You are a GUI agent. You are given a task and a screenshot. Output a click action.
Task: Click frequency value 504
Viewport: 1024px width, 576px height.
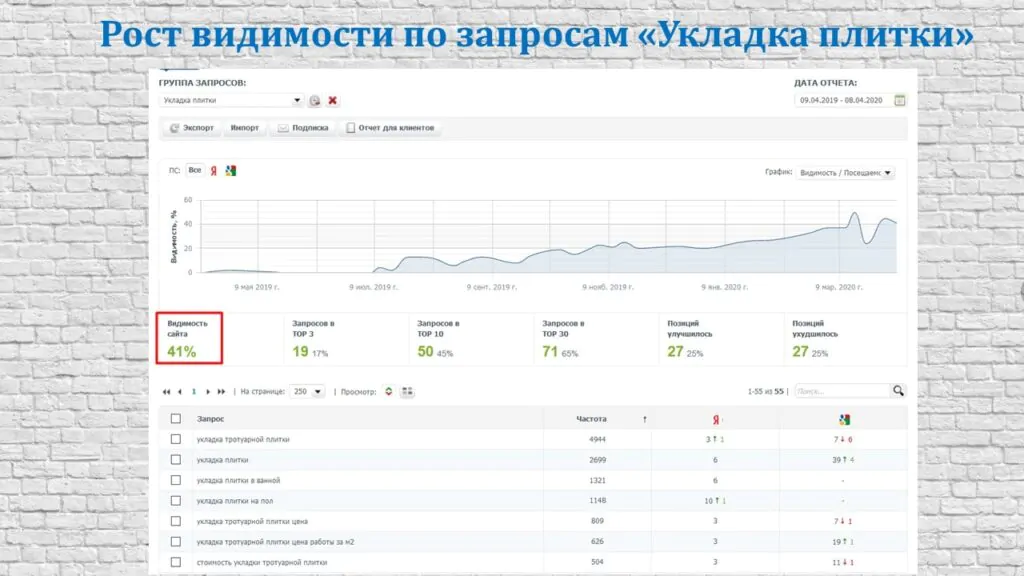click(x=598, y=562)
